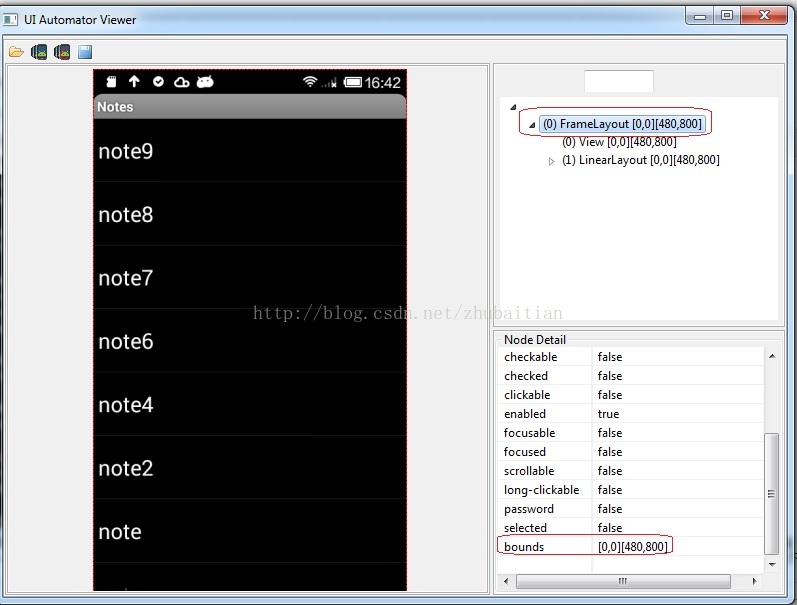Click Node Detail scroll up arrow

(x=772, y=356)
